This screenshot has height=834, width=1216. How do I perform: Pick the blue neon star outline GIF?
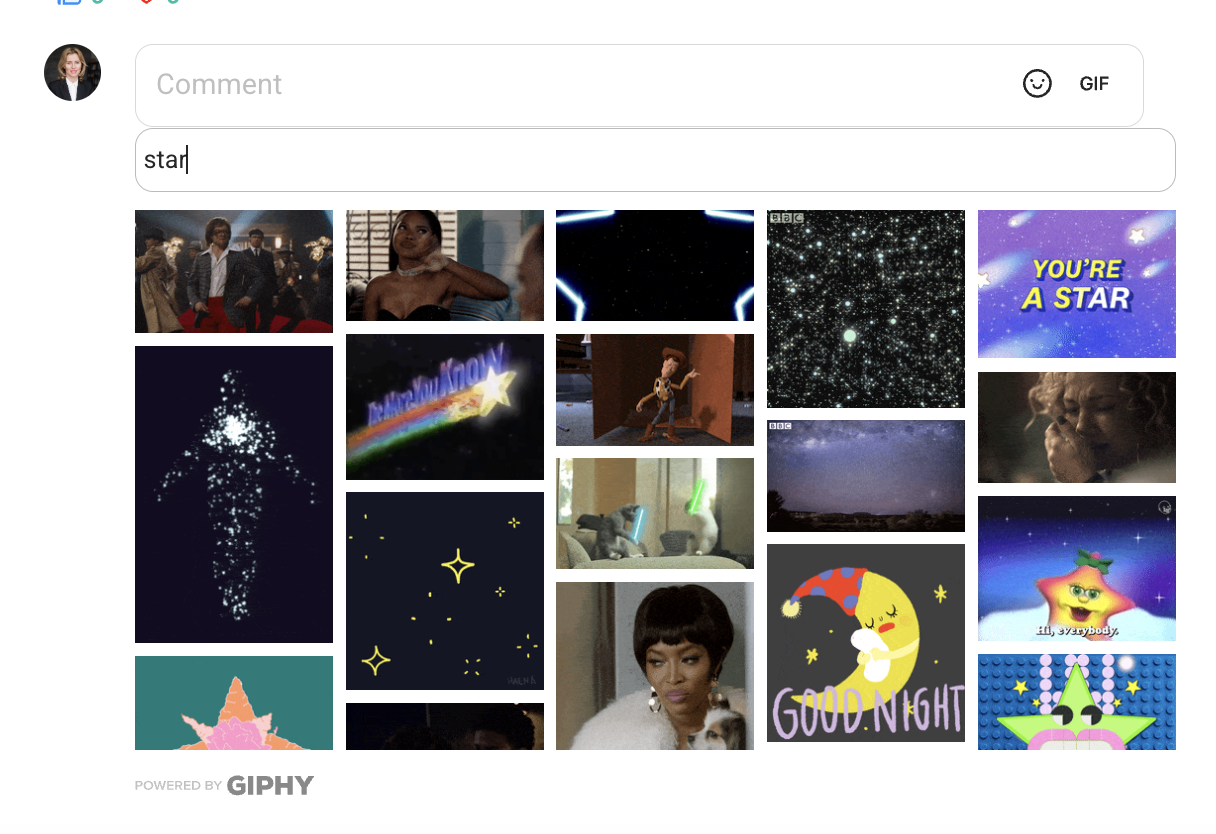tap(655, 265)
